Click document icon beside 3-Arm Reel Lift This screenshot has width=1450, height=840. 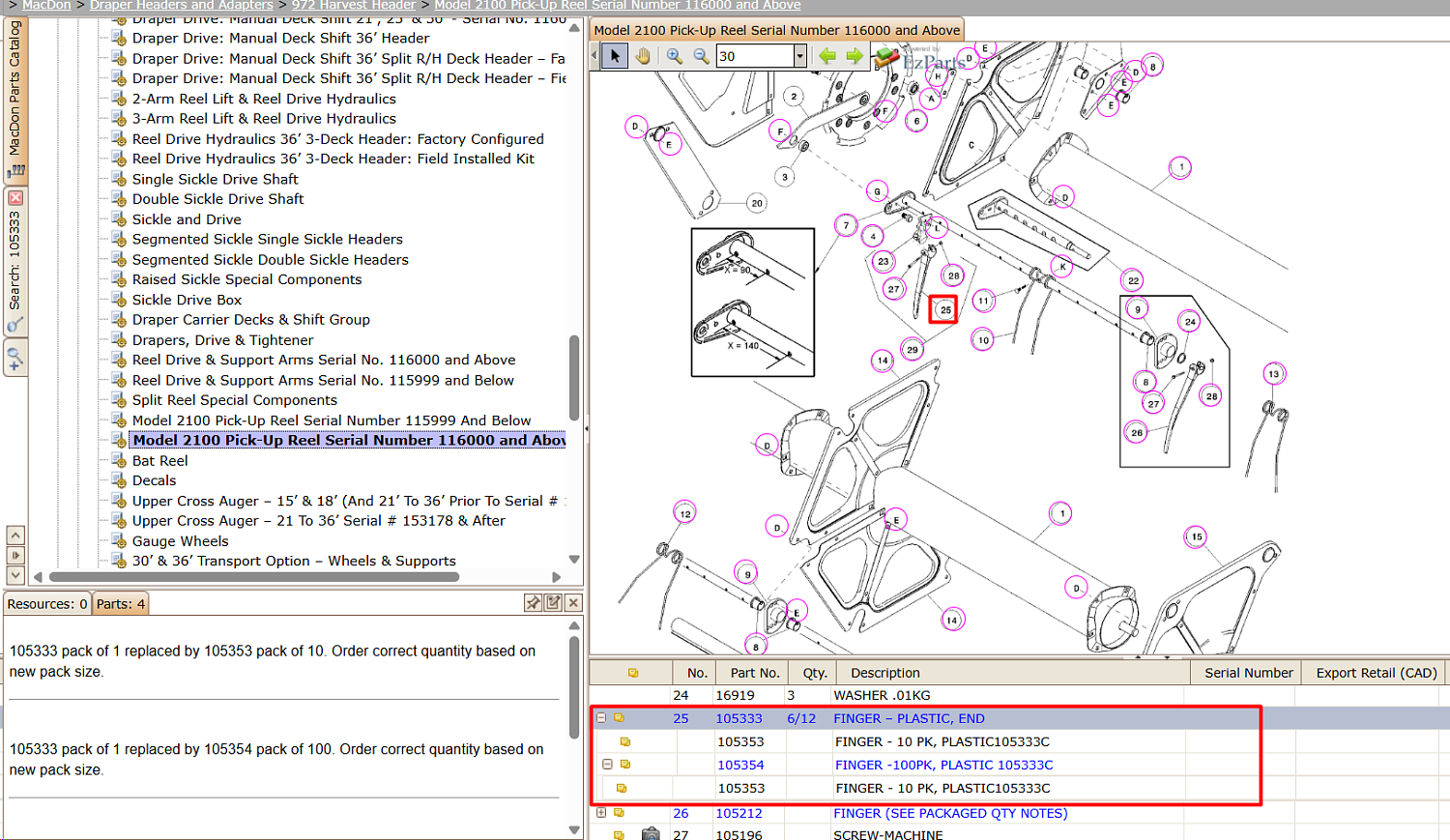click(x=119, y=119)
